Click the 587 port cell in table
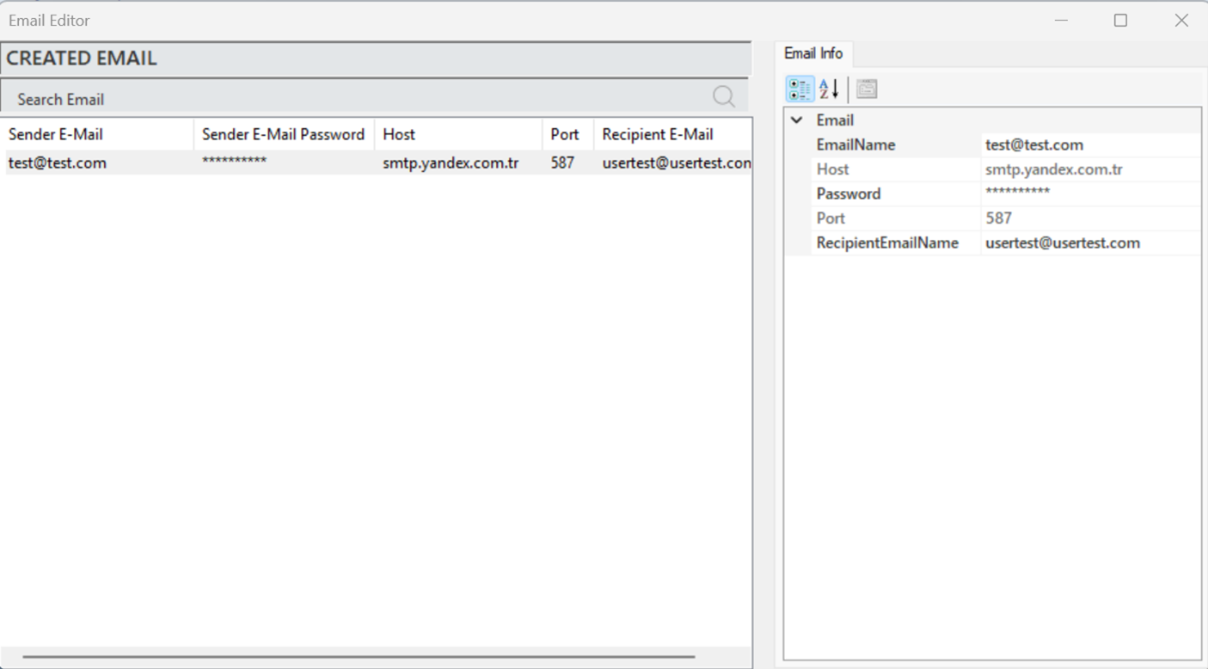The width and height of the screenshot is (1208, 669). click(x=563, y=163)
